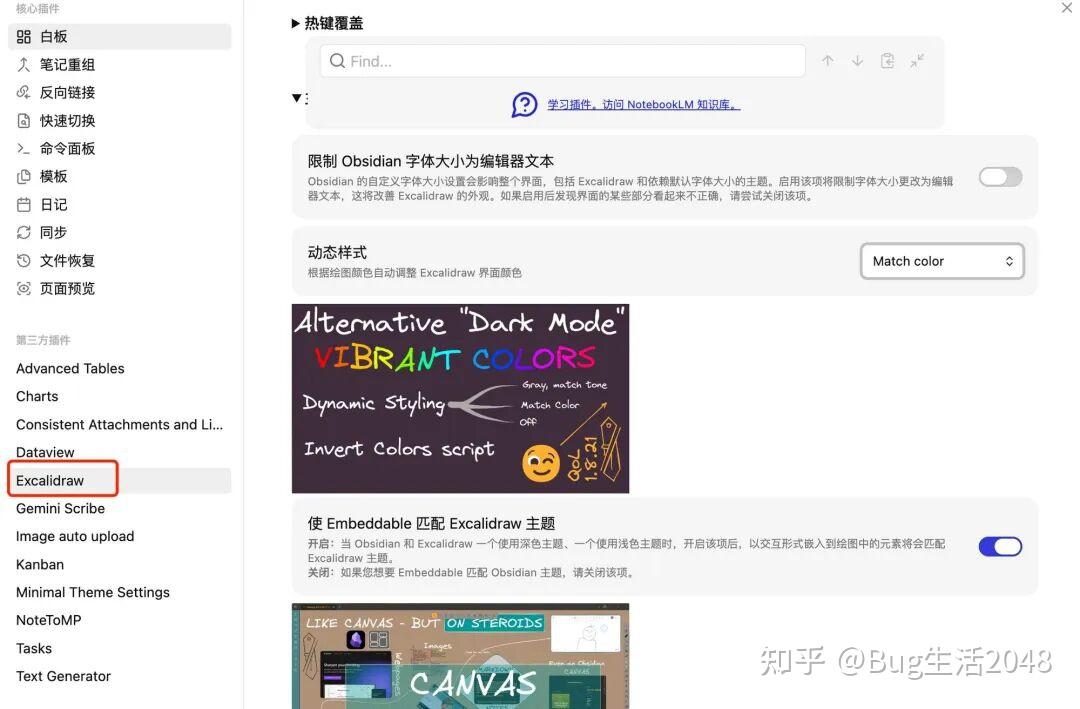Click the 页面预览 page preview icon
Screen dimensions: 1080x709
click(23, 289)
